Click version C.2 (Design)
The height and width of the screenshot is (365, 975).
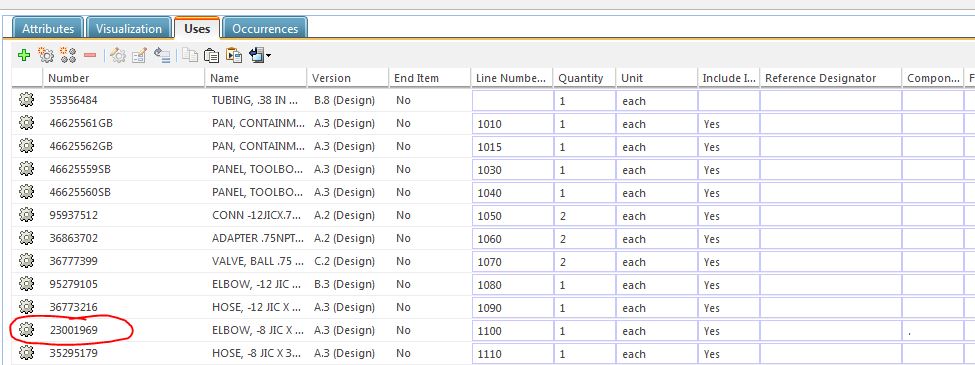pos(343,261)
